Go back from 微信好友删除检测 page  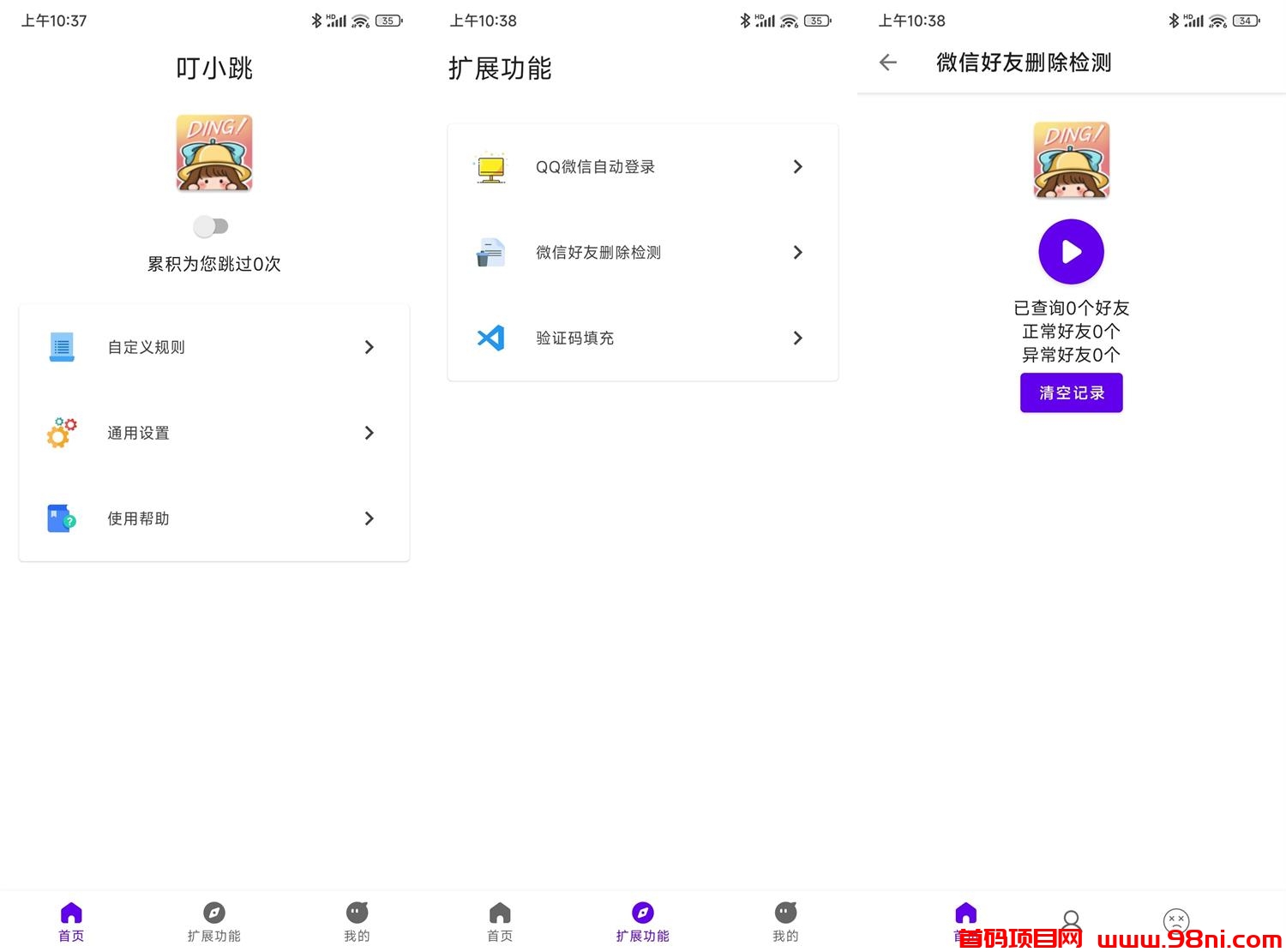tap(888, 62)
